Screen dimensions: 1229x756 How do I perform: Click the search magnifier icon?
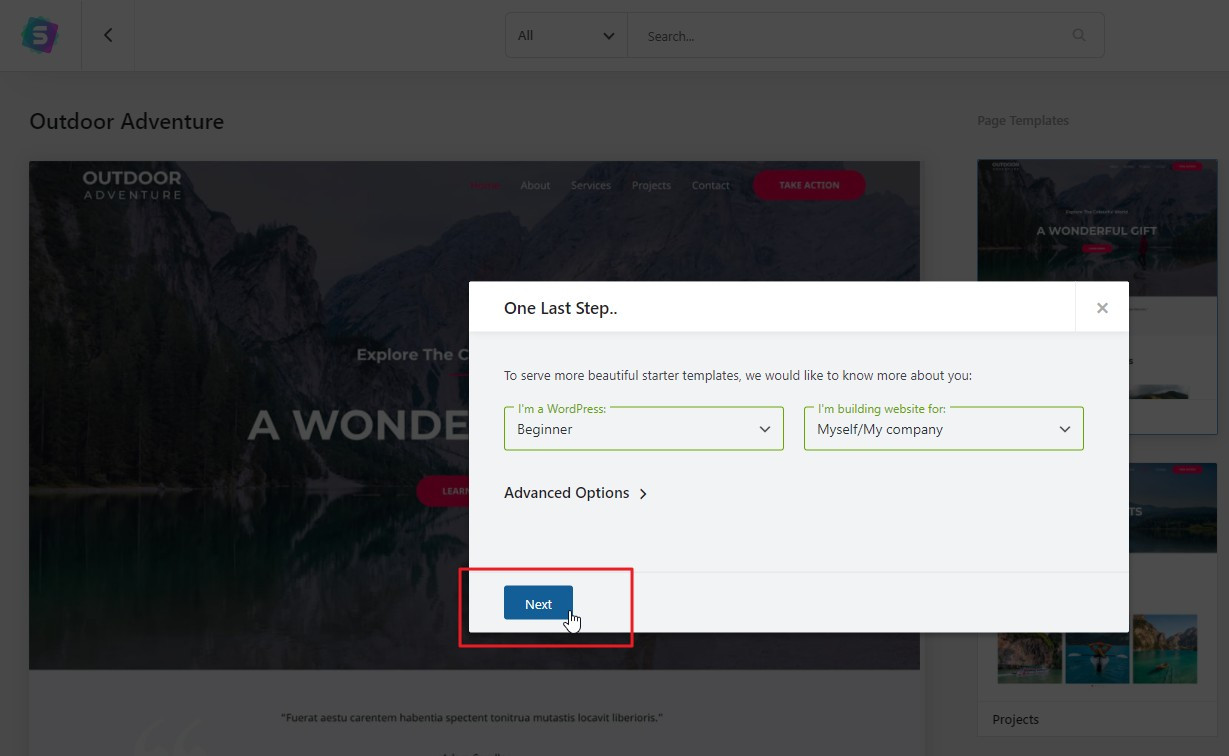coord(1079,35)
